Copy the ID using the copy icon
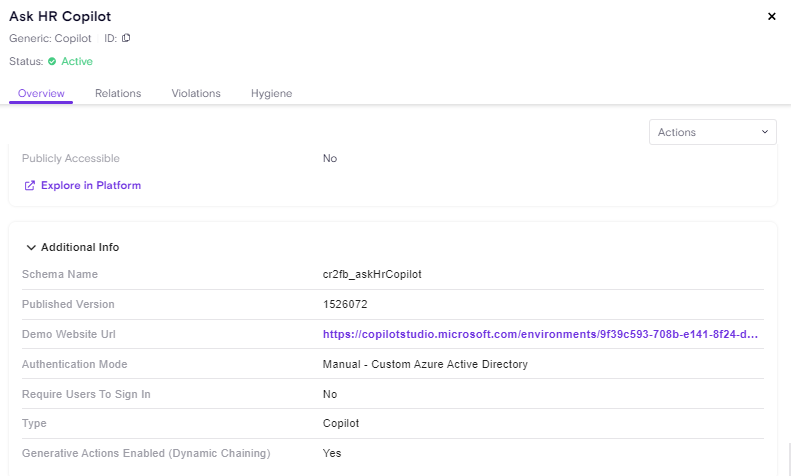This screenshot has width=791, height=476. tap(126, 38)
